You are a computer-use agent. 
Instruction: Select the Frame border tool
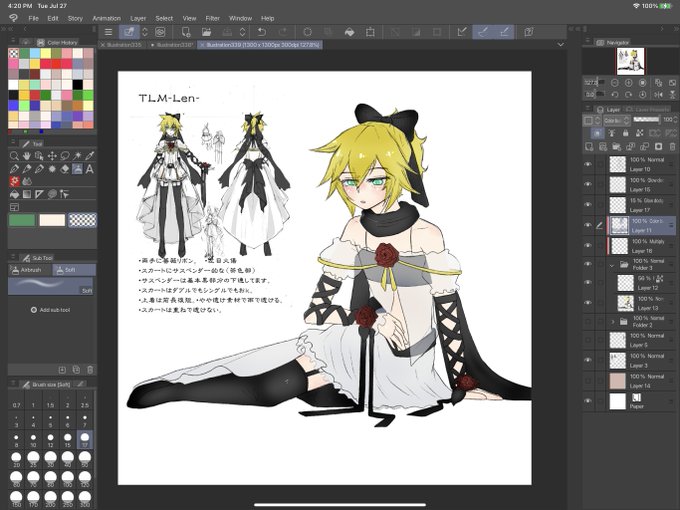14,207
